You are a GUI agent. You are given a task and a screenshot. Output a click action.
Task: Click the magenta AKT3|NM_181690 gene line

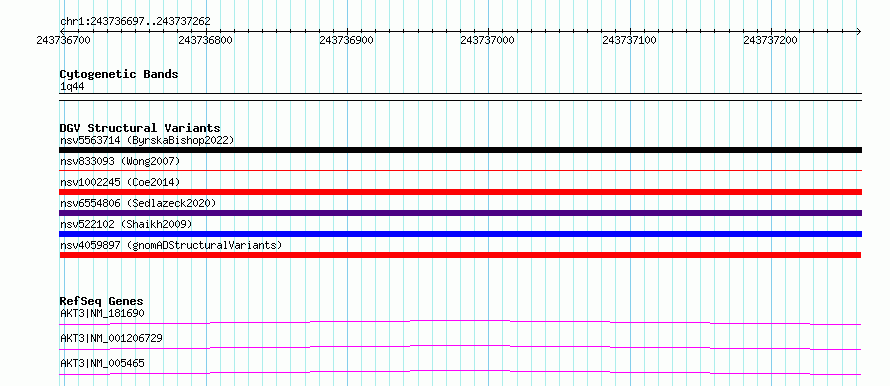pos(460,322)
